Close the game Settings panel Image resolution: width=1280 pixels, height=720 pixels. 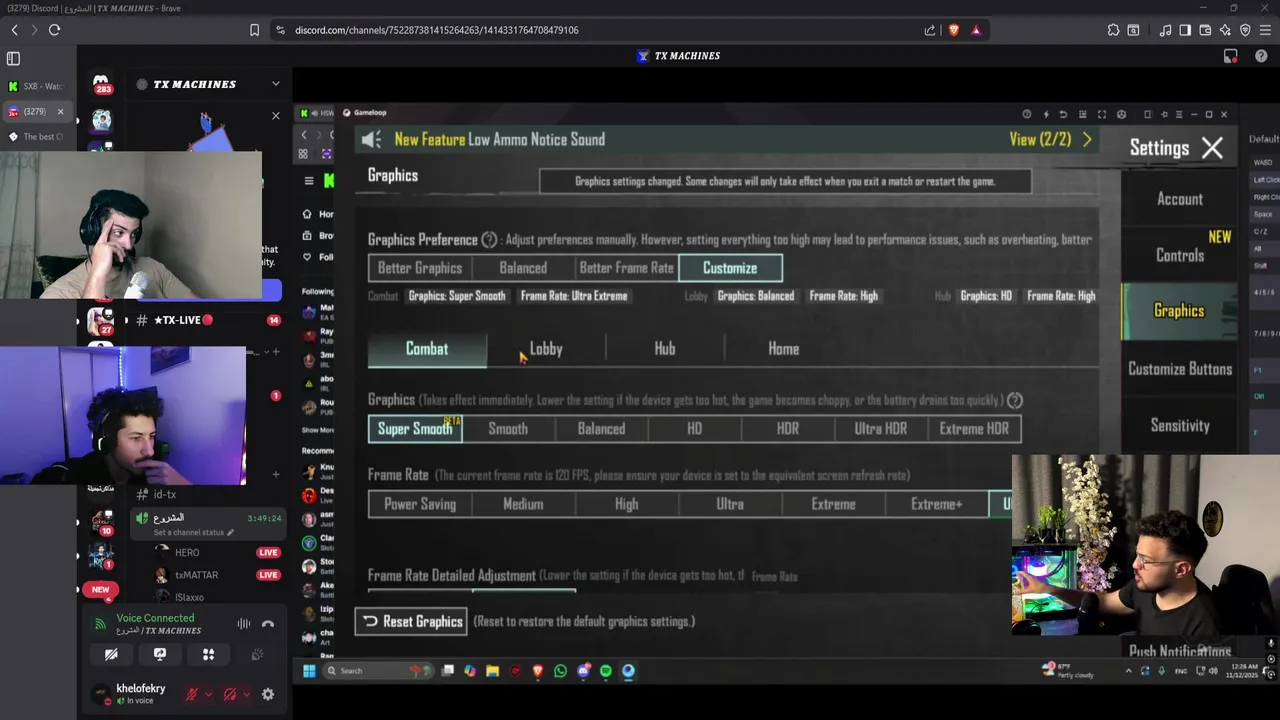pos(1212,148)
